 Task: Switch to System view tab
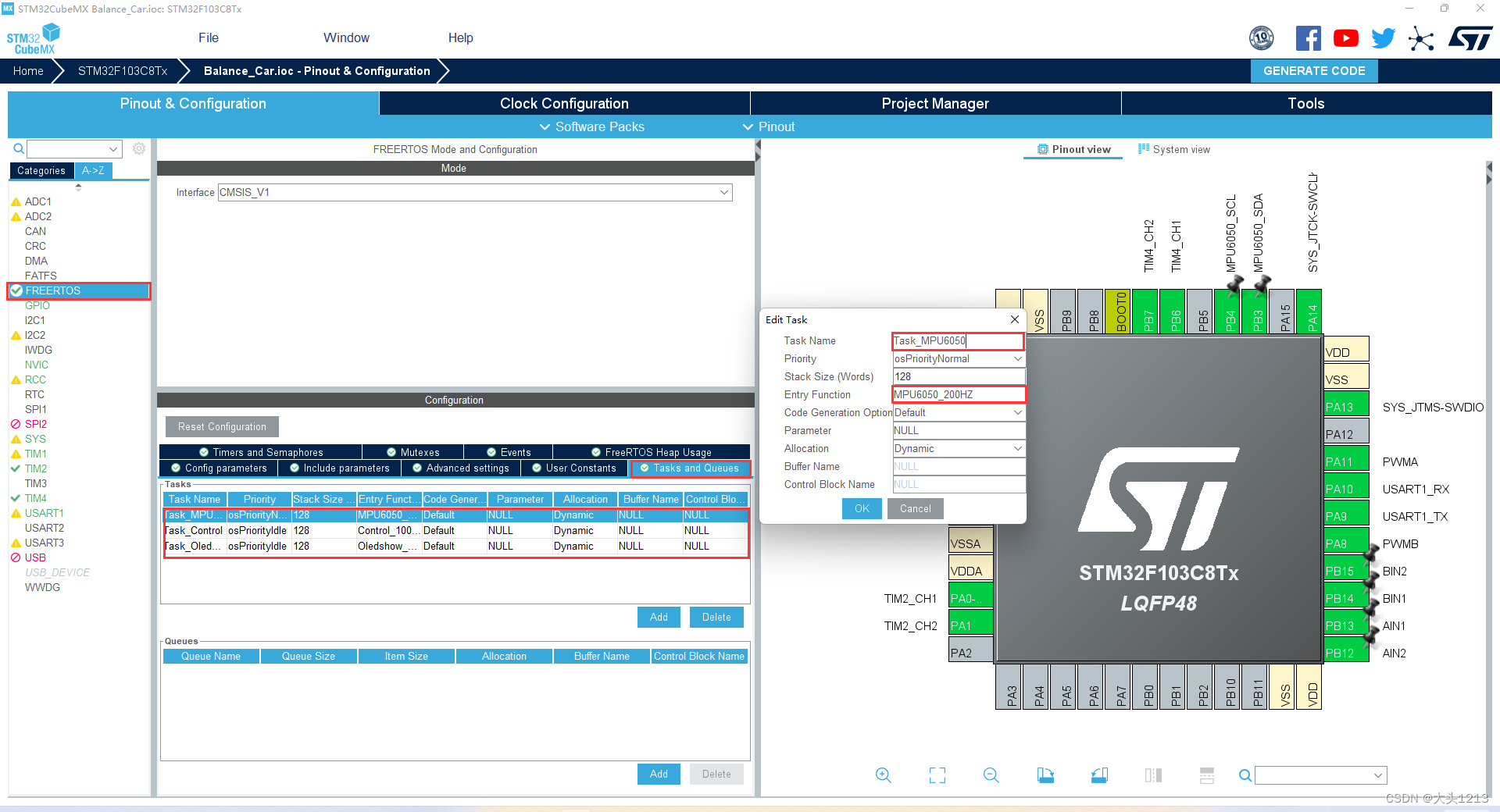[x=1173, y=149]
